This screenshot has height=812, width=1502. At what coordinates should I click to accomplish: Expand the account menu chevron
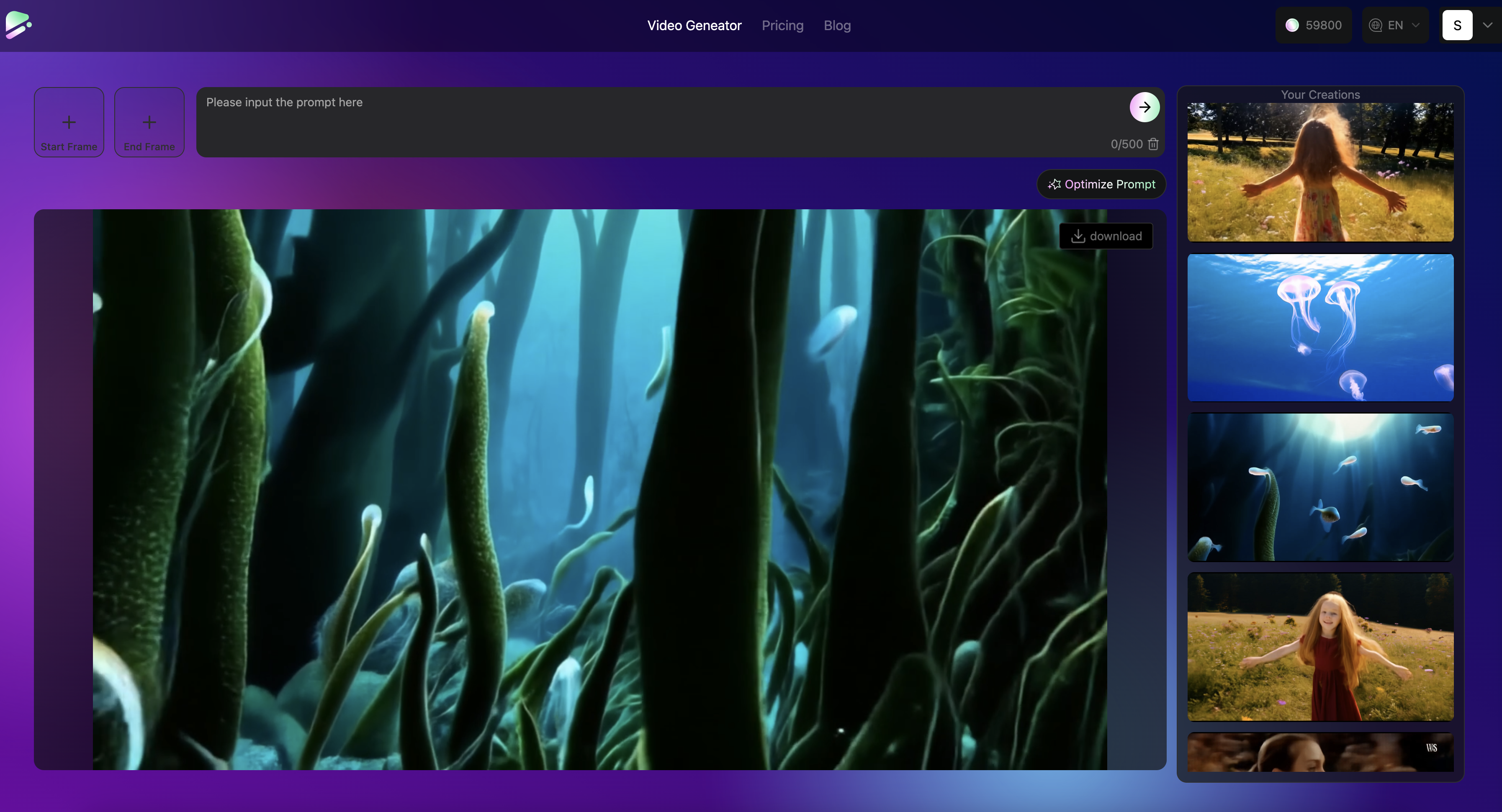pos(1487,25)
